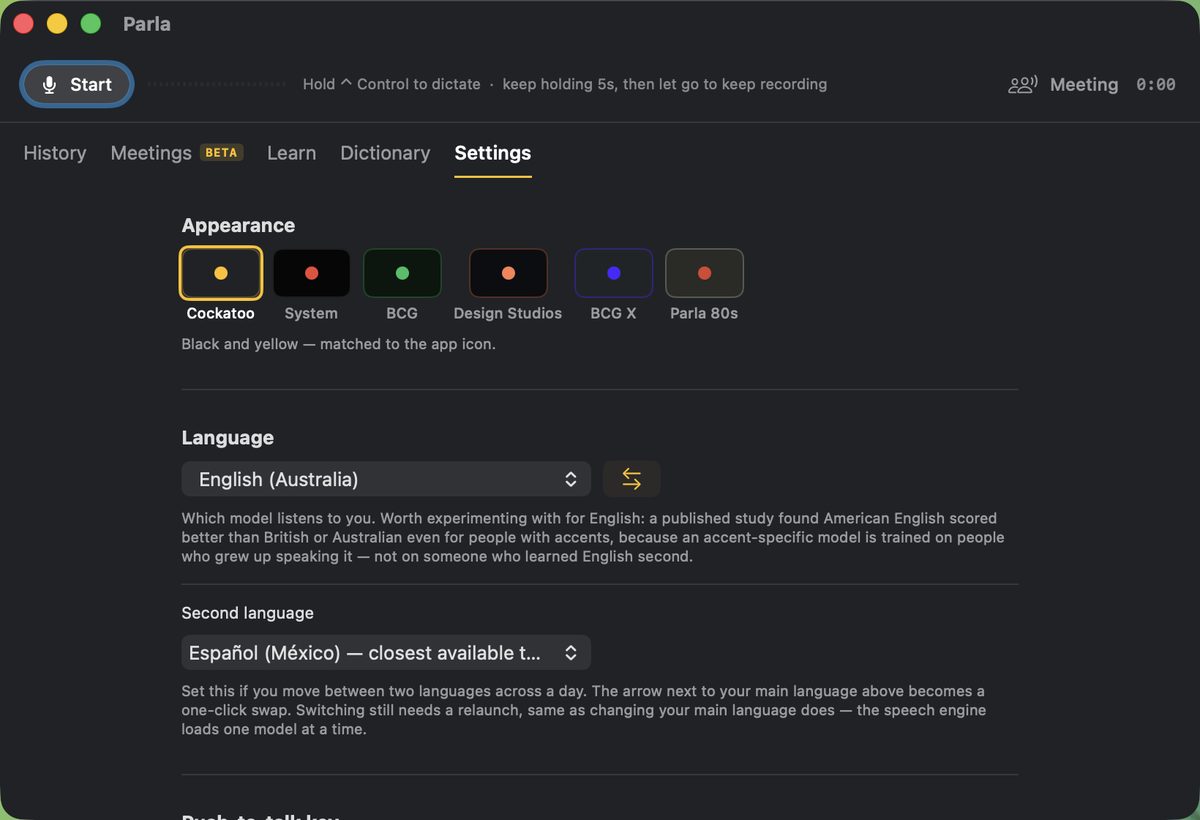Viewport: 1200px width, 820px height.
Task: Select the Cockatoo theme swatch
Action: [221, 273]
